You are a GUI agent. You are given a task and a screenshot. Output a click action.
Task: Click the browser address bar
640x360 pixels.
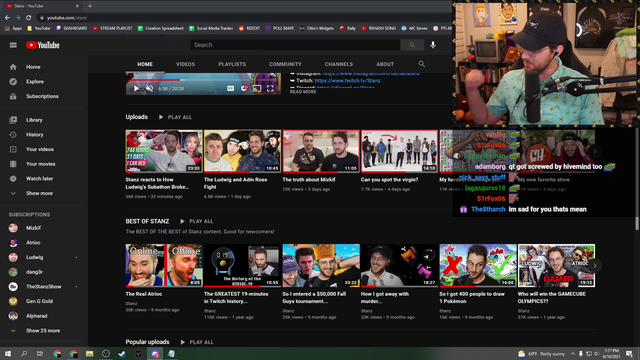tap(245, 18)
